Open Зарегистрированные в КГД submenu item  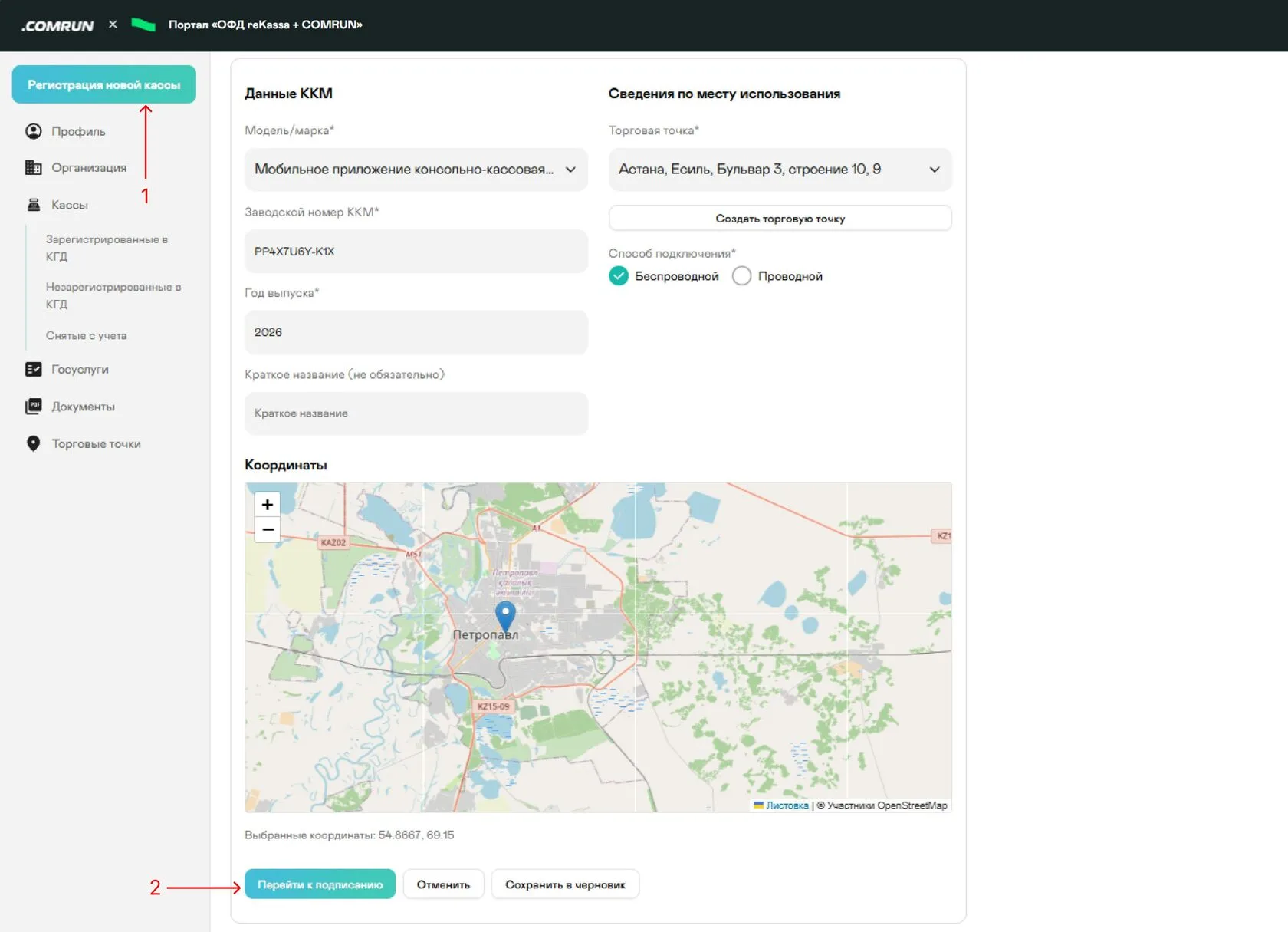(x=107, y=248)
